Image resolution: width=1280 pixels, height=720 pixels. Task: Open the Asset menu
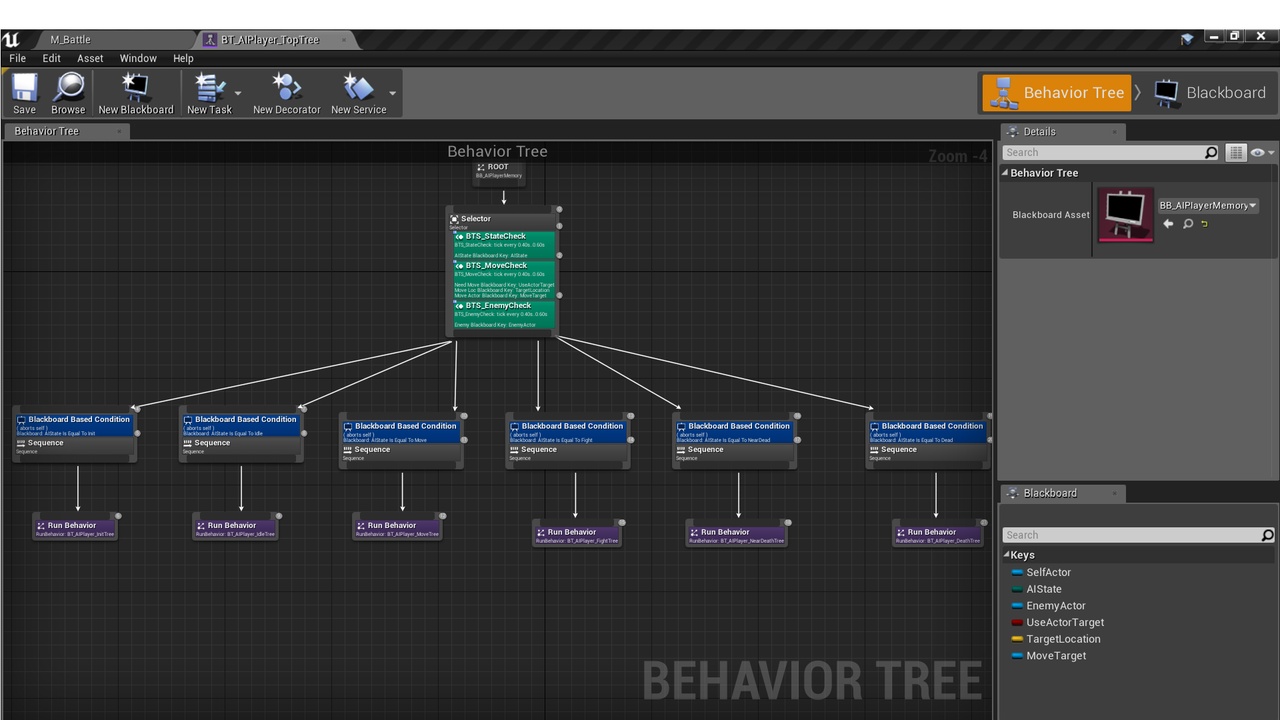(x=90, y=58)
